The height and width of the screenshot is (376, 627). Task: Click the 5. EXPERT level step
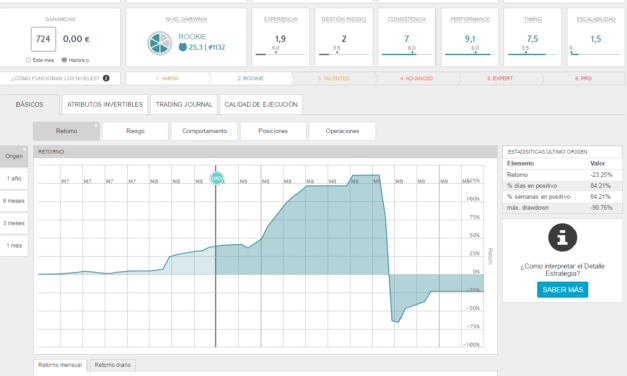click(500, 78)
